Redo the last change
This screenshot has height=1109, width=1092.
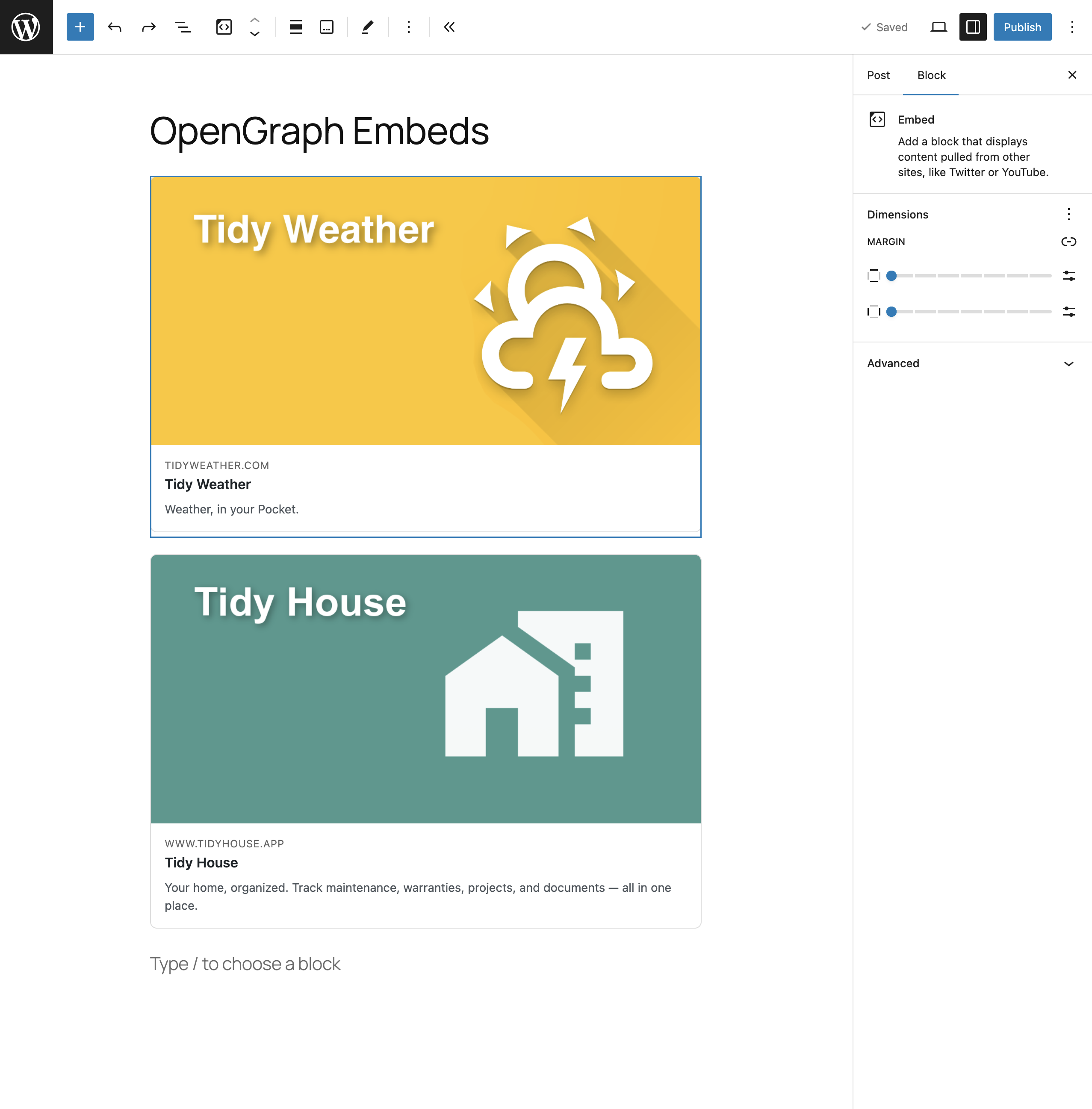coord(148,27)
